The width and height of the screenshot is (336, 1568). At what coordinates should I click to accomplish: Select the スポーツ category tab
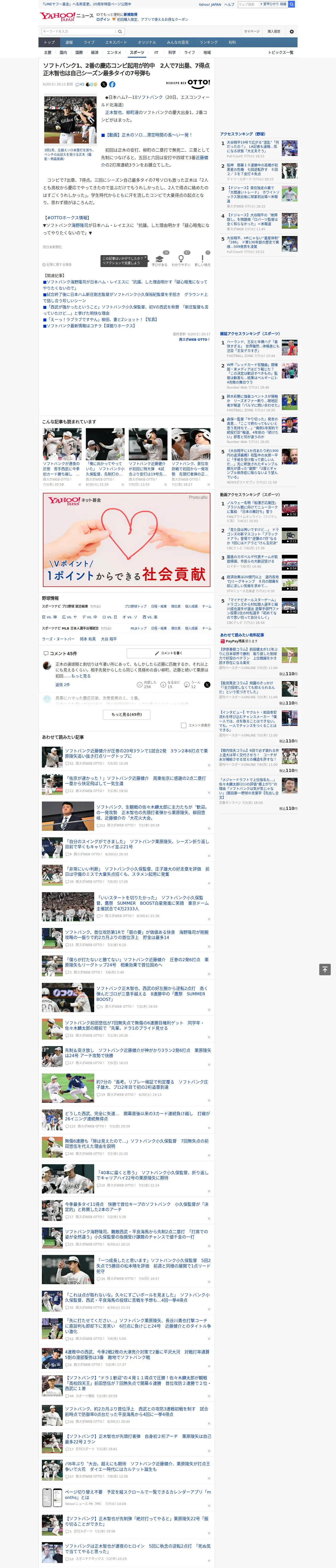(x=137, y=53)
